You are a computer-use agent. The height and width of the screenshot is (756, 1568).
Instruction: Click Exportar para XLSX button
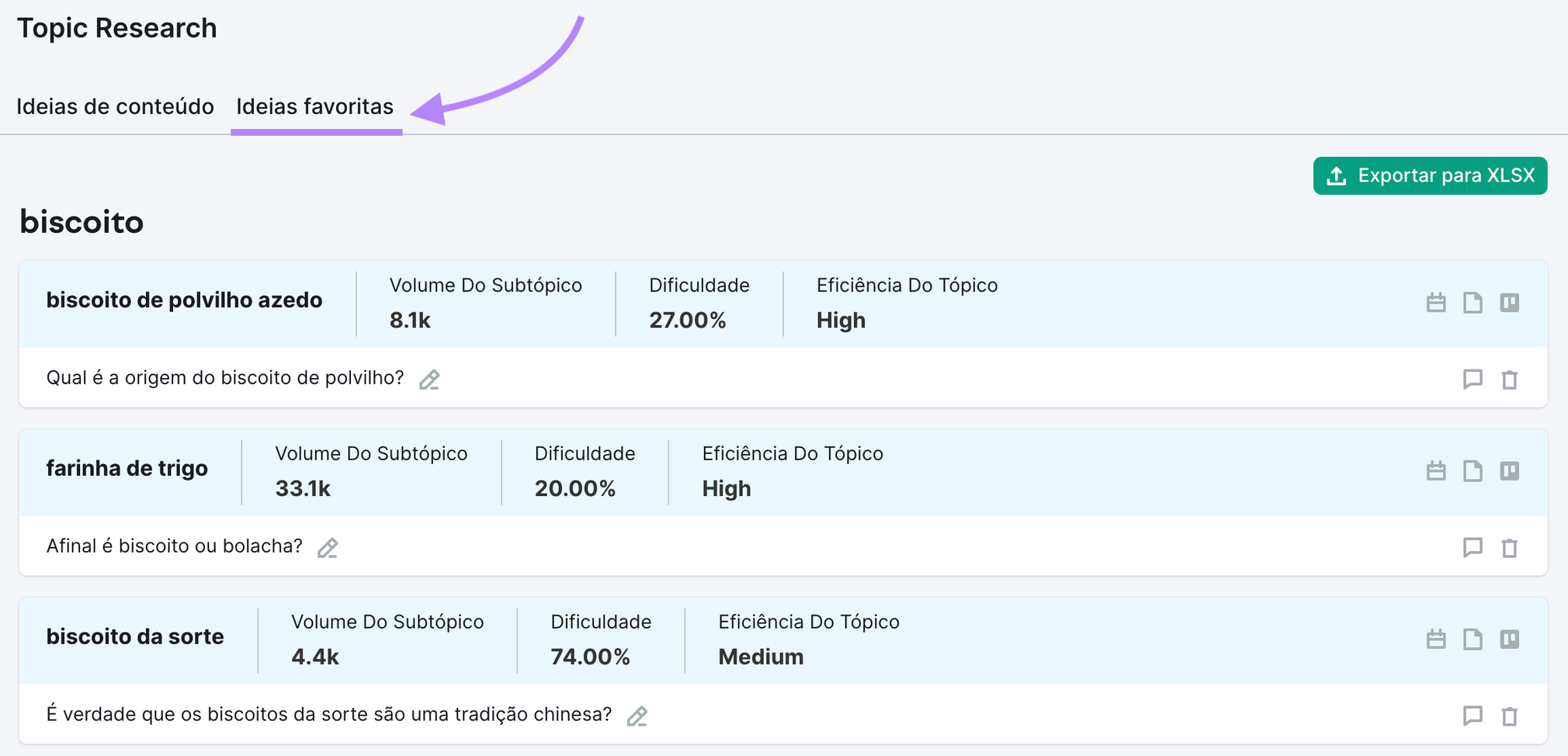point(1430,175)
